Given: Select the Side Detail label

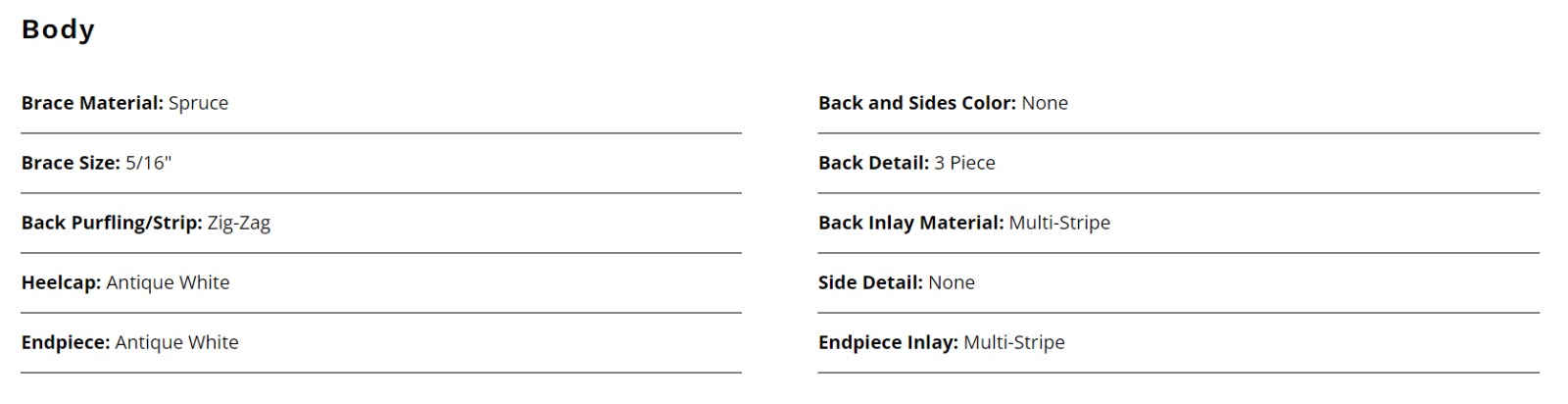Looking at the screenshot, I should tap(870, 282).
